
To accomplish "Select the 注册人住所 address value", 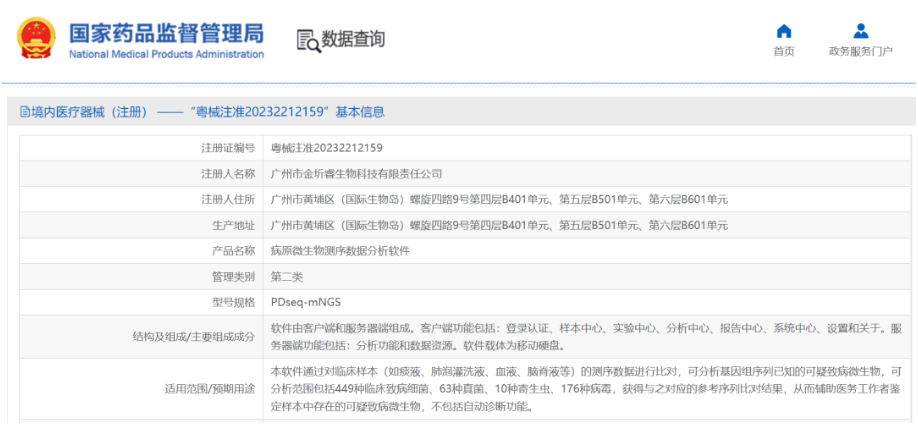I will pyautogui.click(x=499, y=199).
